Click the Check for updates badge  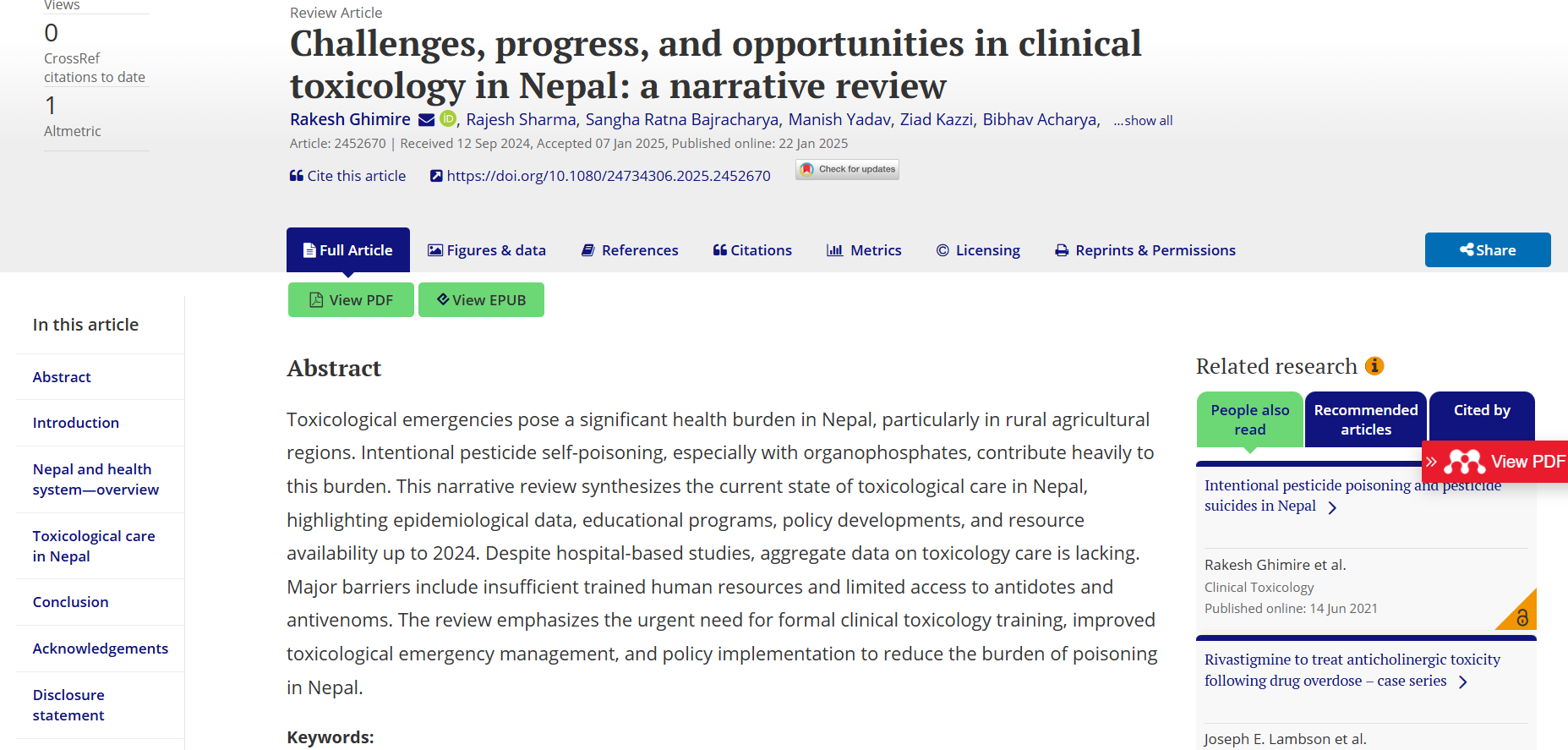pos(847,169)
